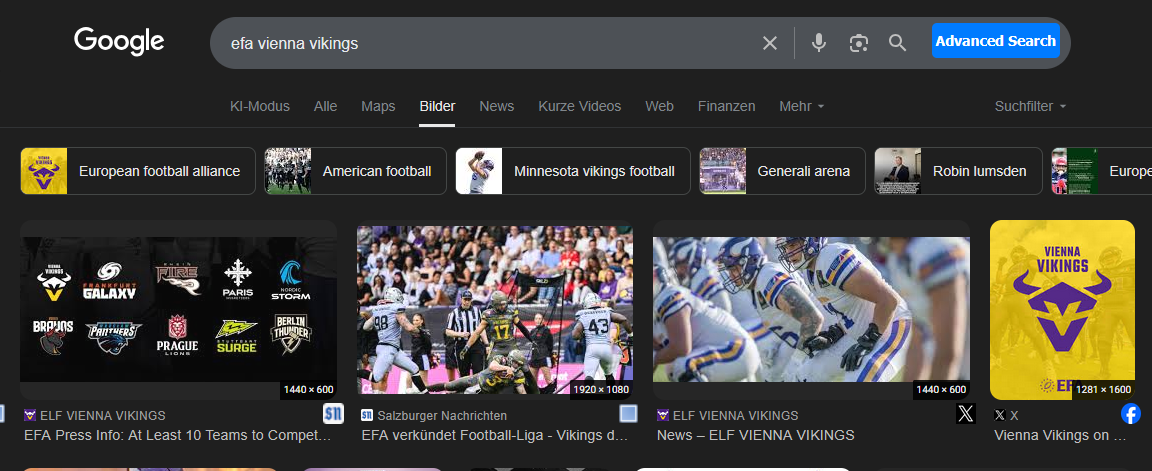Viewport: 1152px width, 471px height.
Task: Click the 1920 × 1080 size label
Action: point(602,389)
